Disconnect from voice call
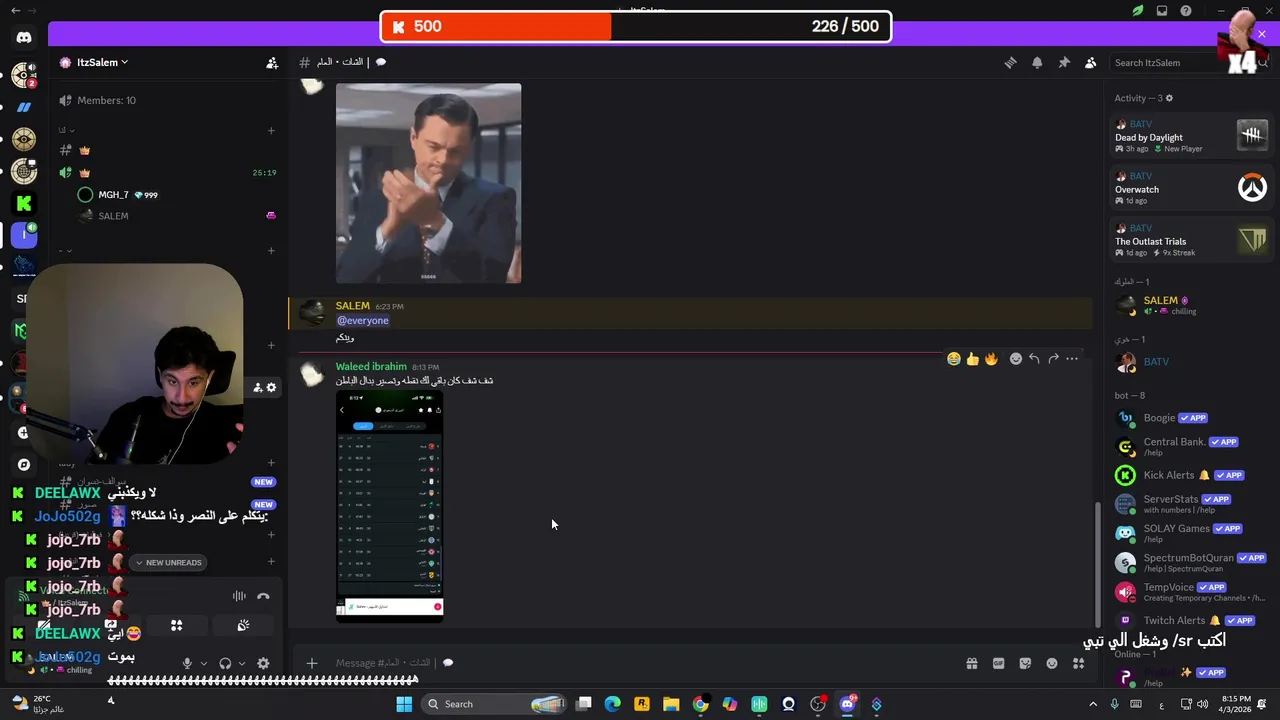 tap(263, 596)
